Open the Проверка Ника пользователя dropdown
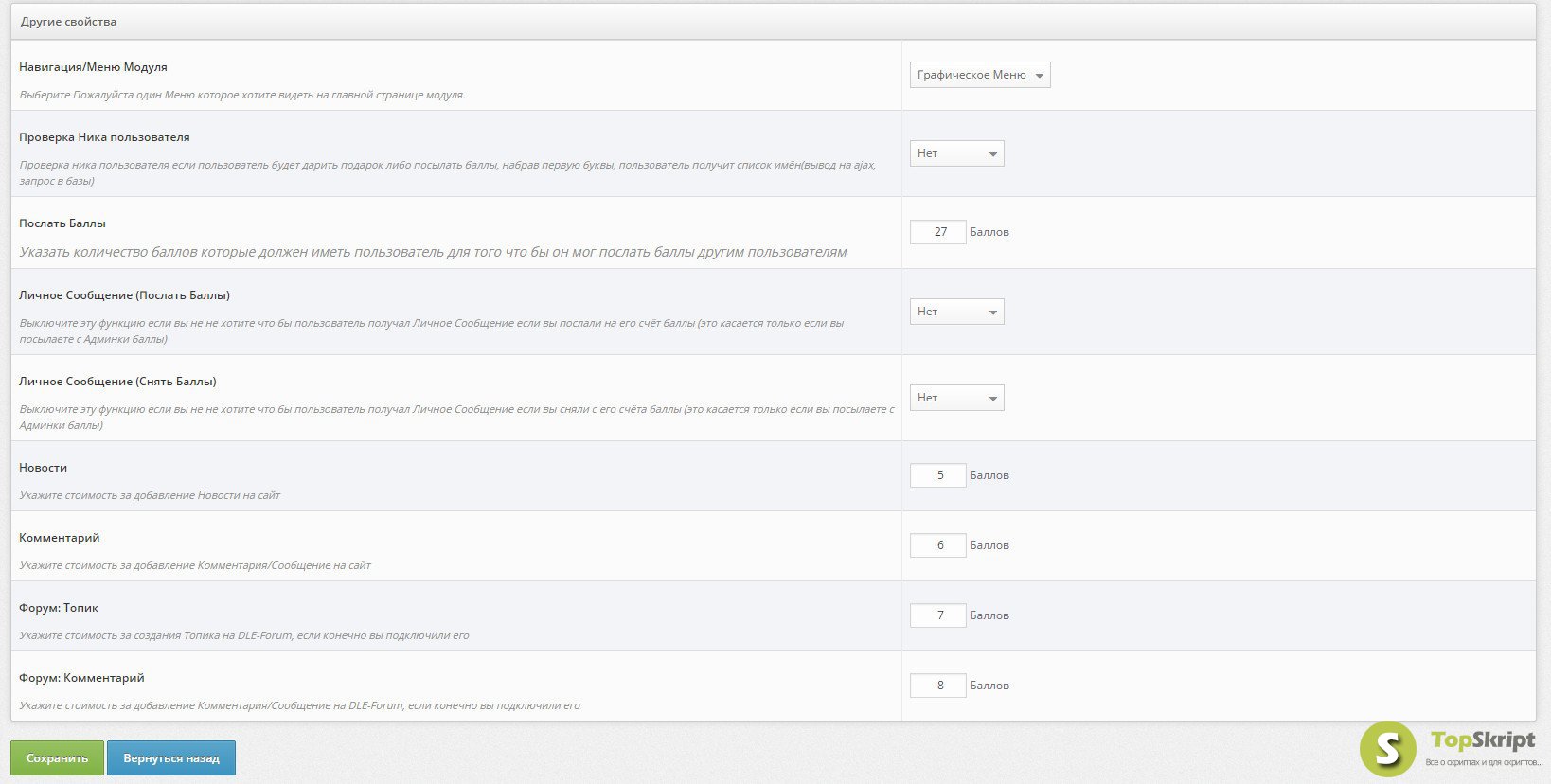 [x=956, y=153]
